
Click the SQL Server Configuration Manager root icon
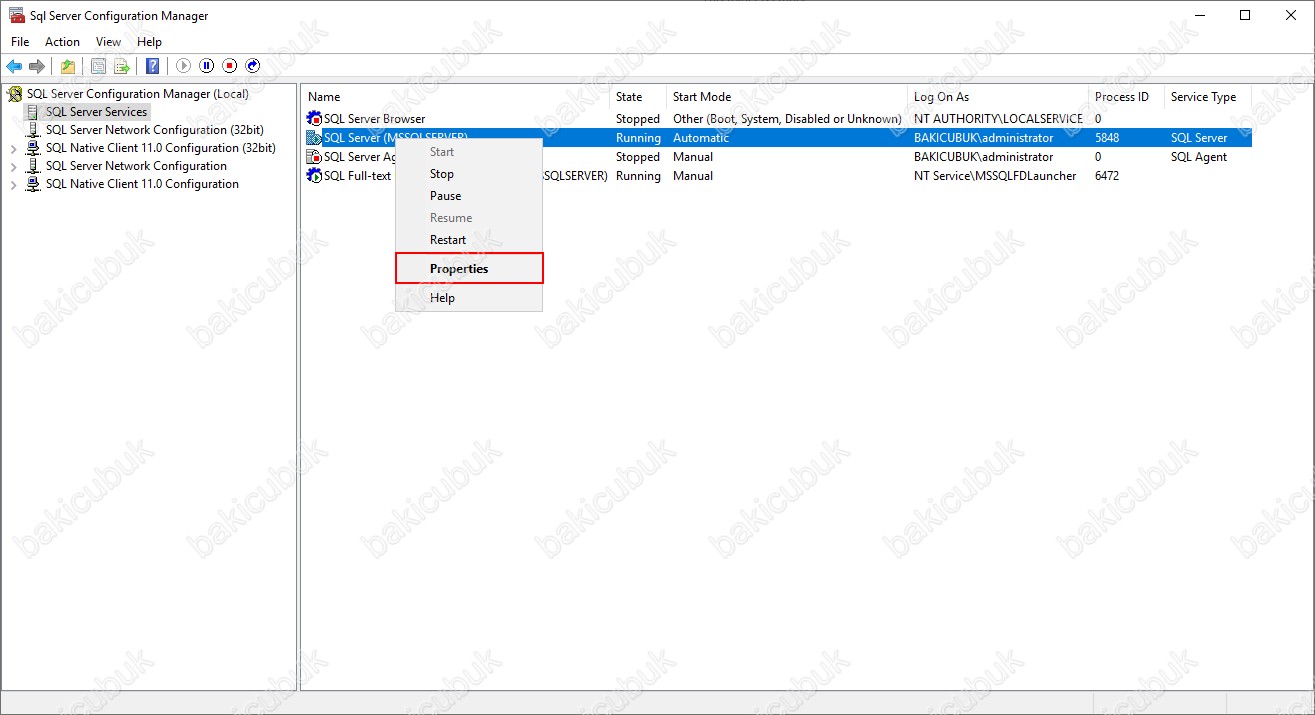click(15, 94)
